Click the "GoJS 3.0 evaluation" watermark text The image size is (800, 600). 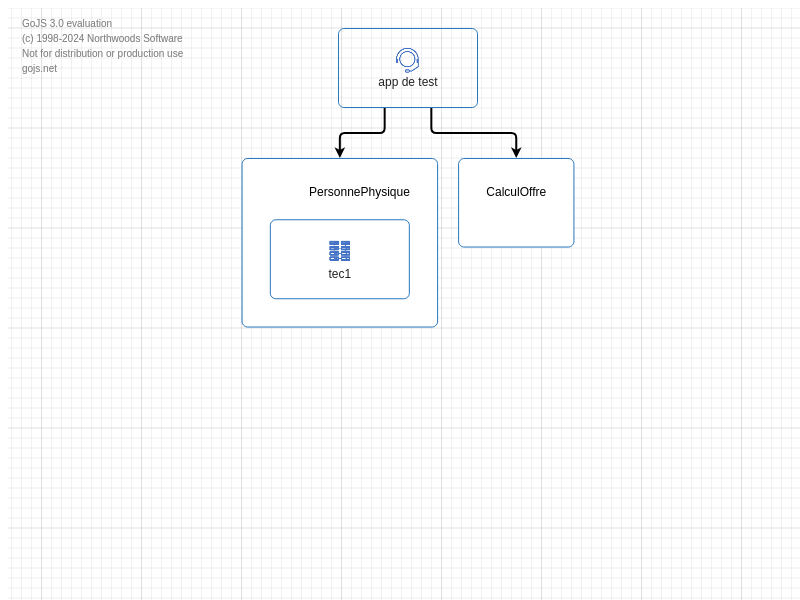tap(67, 24)
